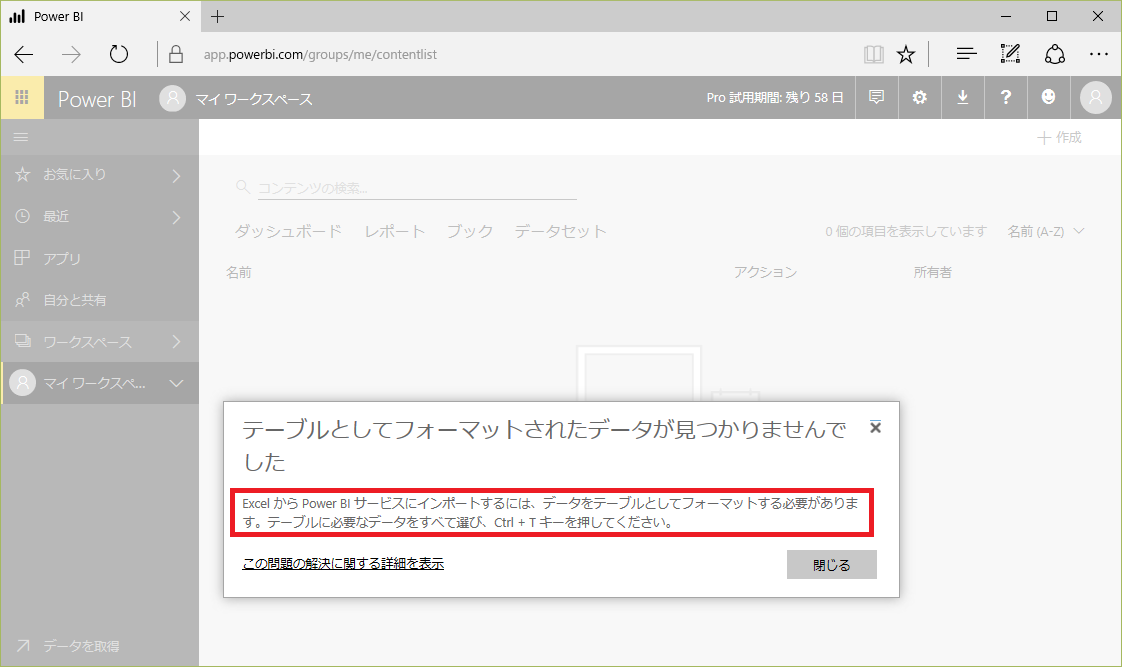Click マイ ワークスペース in the header
The image size is (1122, 667).
point(254,99)
